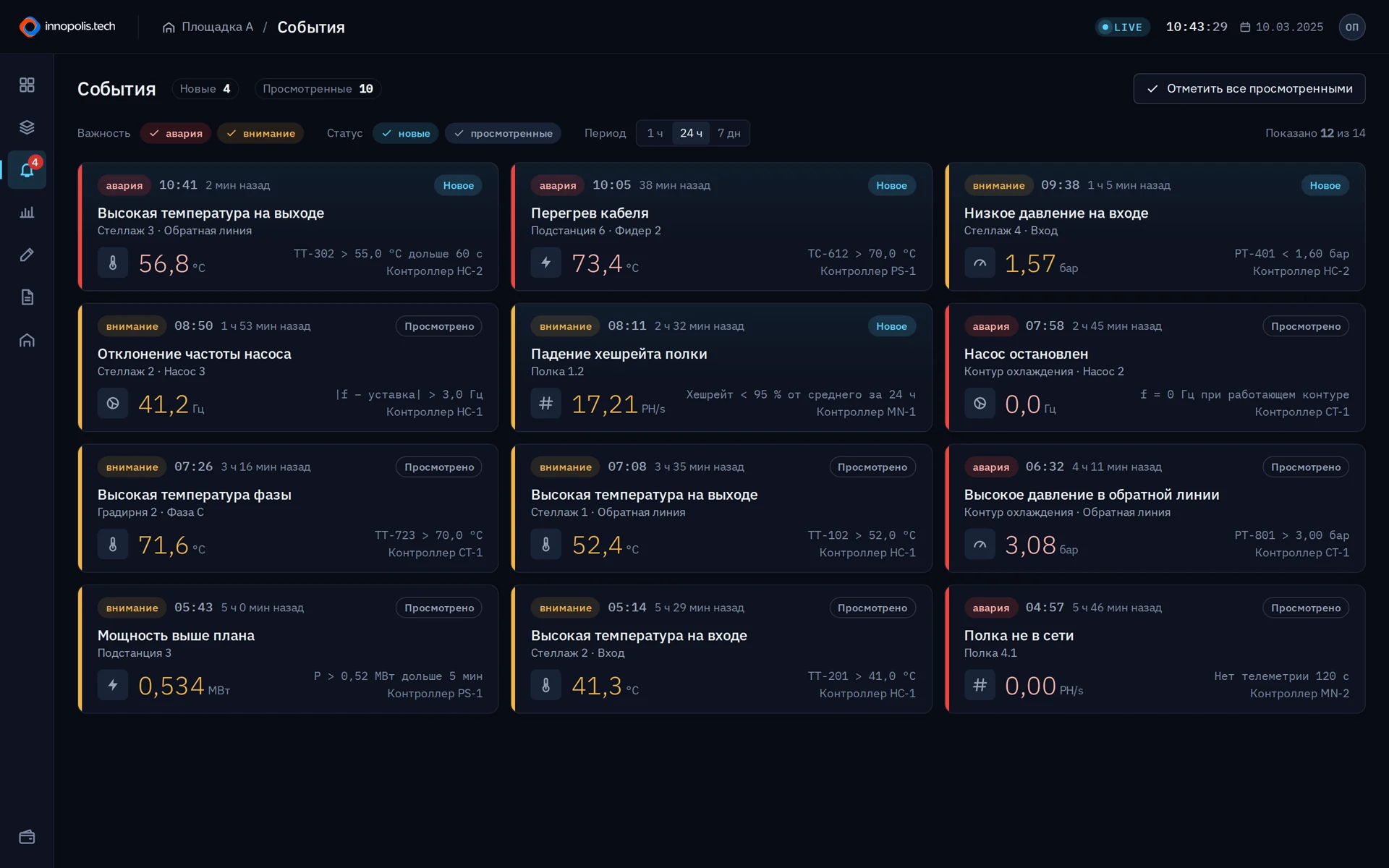The image size is (1389, 868).
Task: Open the pencil edit sidebar icon
Action: [27, 255]
